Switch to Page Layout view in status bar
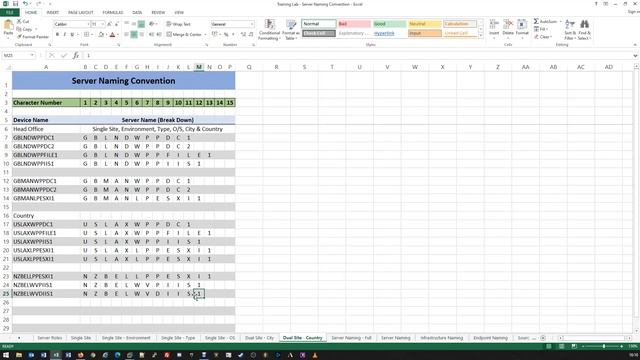 (562, 346)
